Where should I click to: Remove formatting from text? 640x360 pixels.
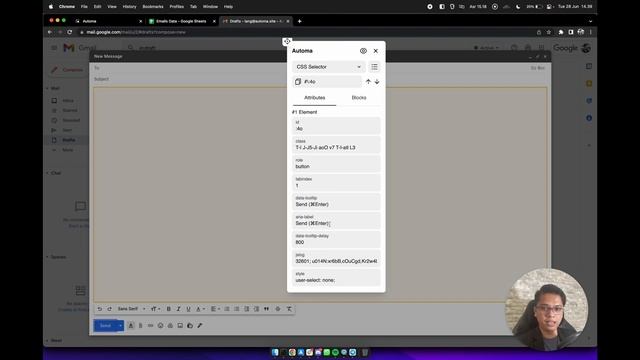click(x=289, y=309)
